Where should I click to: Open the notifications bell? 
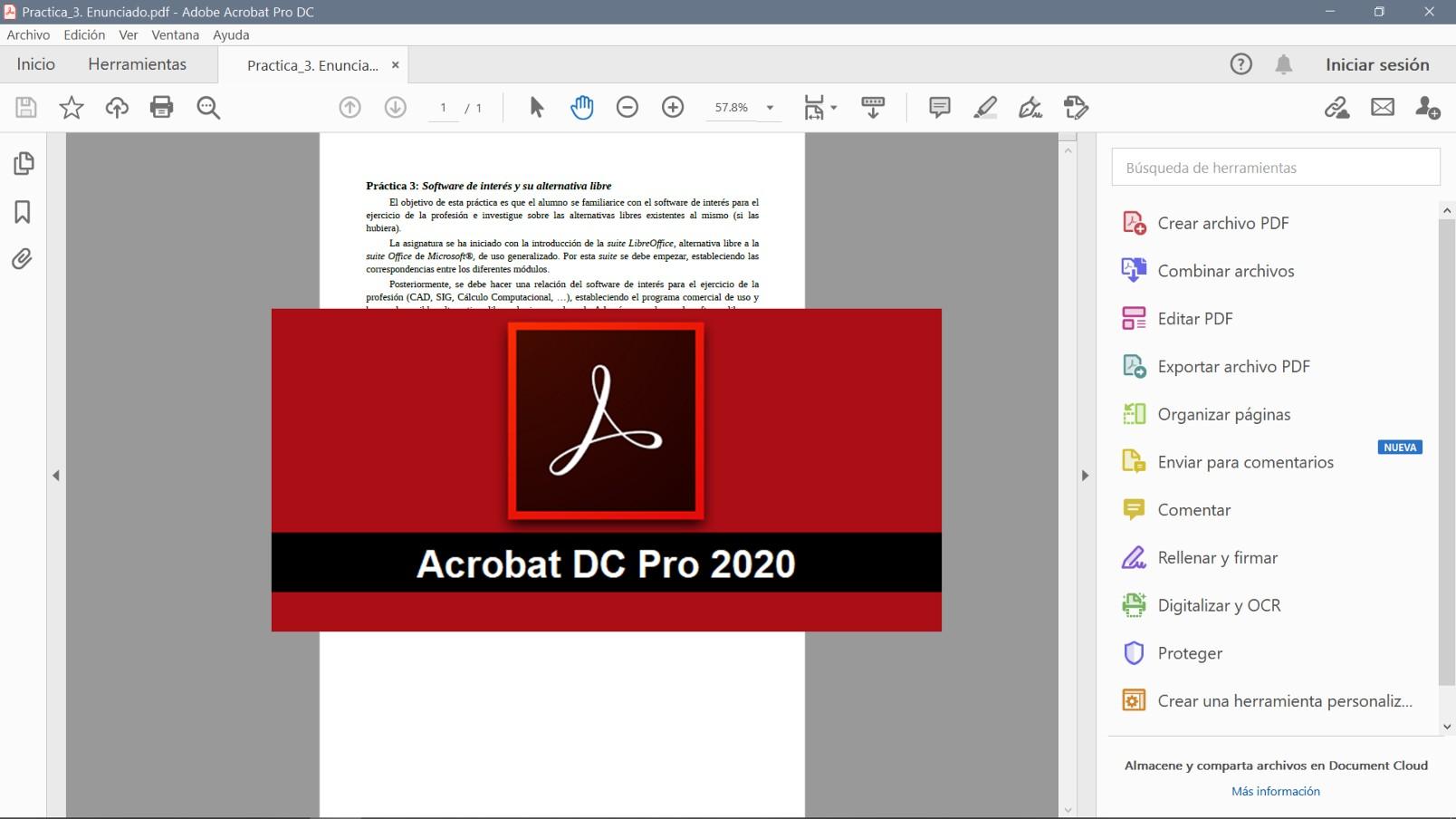click(x=1284, y=64)
